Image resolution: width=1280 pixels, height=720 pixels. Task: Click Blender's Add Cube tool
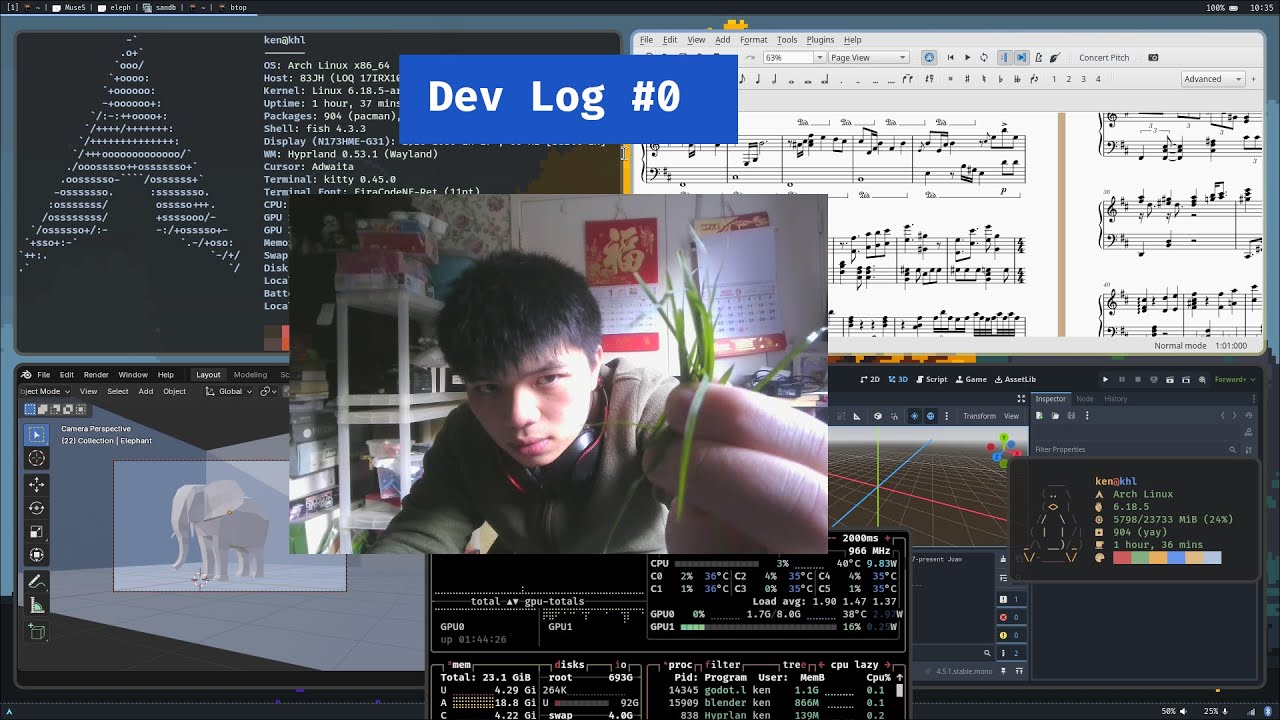click(x=36, y=631)
